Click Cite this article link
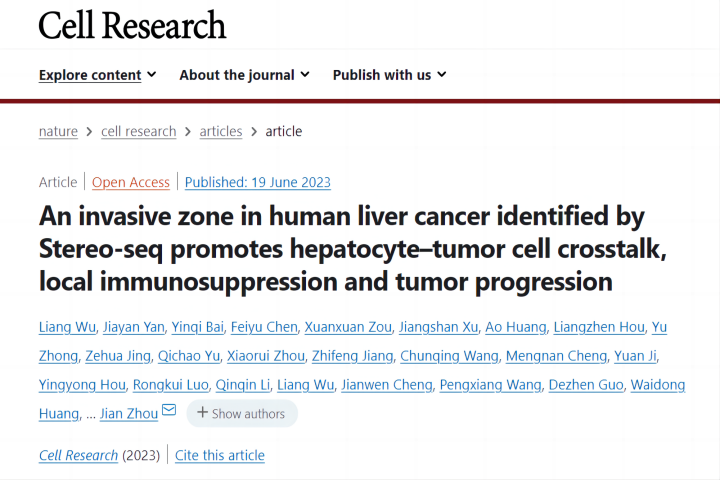The width and height of the screenshot is (720, 480). click(x=220, y=455)
